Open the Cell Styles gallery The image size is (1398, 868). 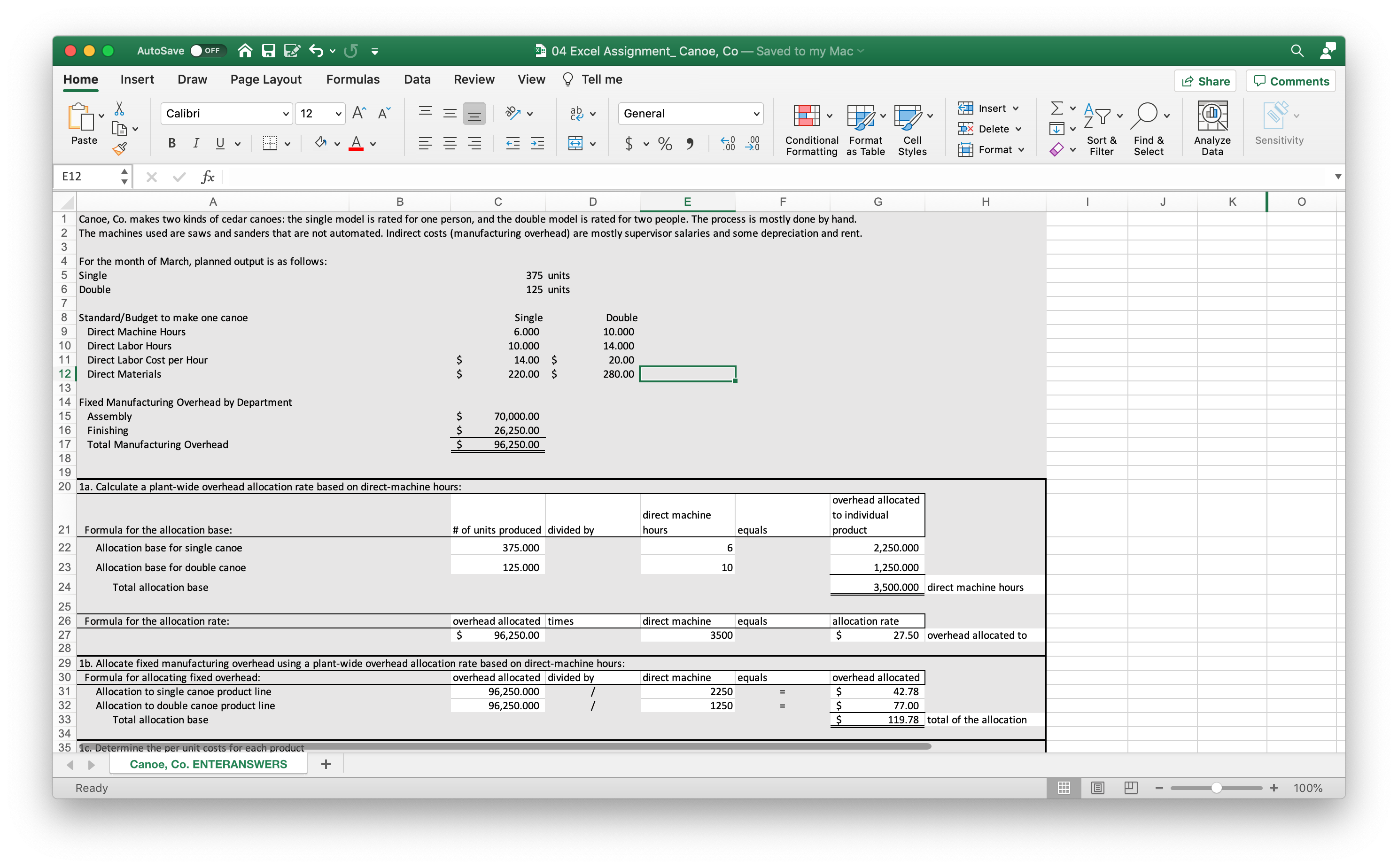pos(912,127)
